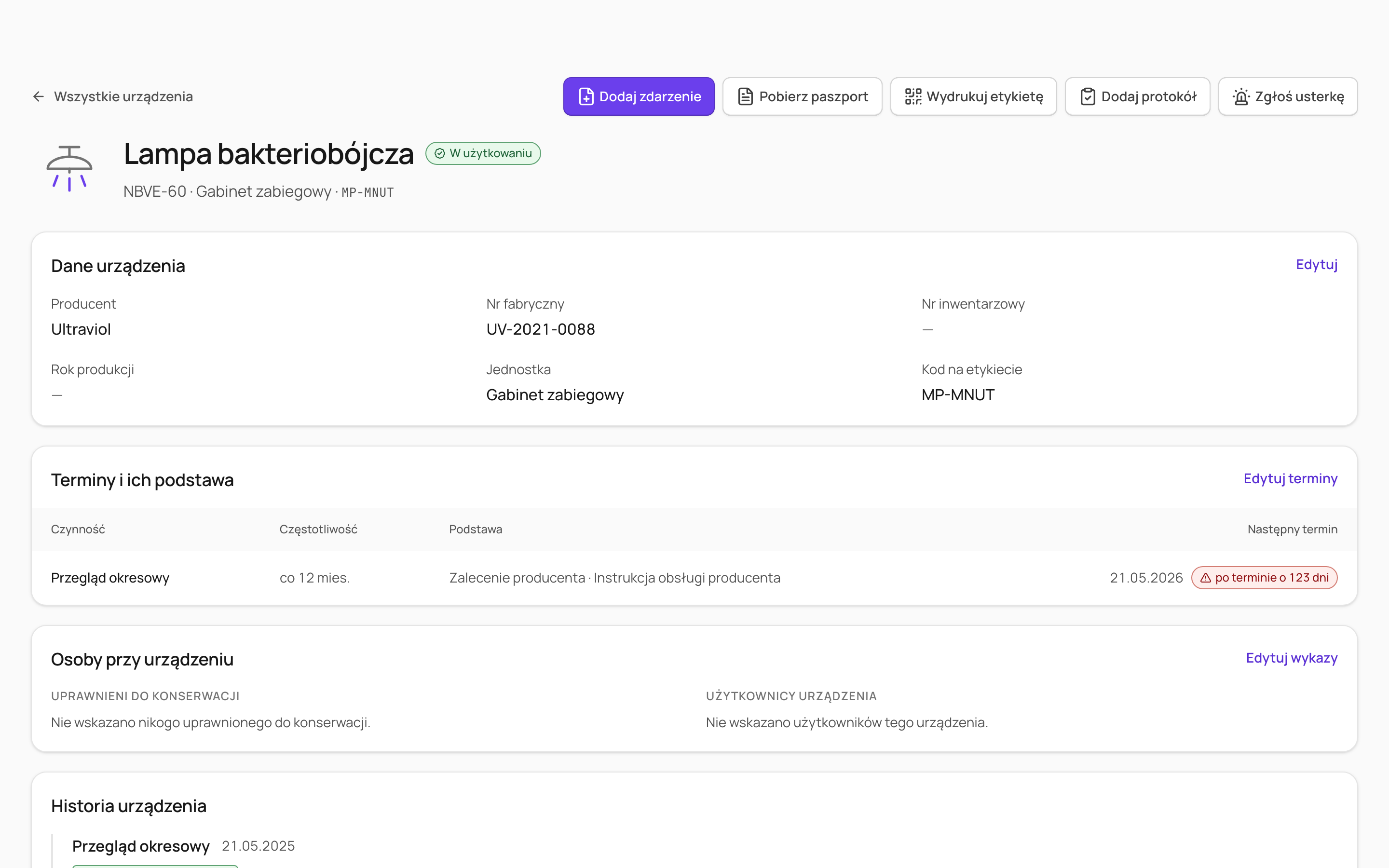Viewport: 1389px width, 868px height.
Task: Click the serial number UV-2021-0088
Action: point(541,329)
